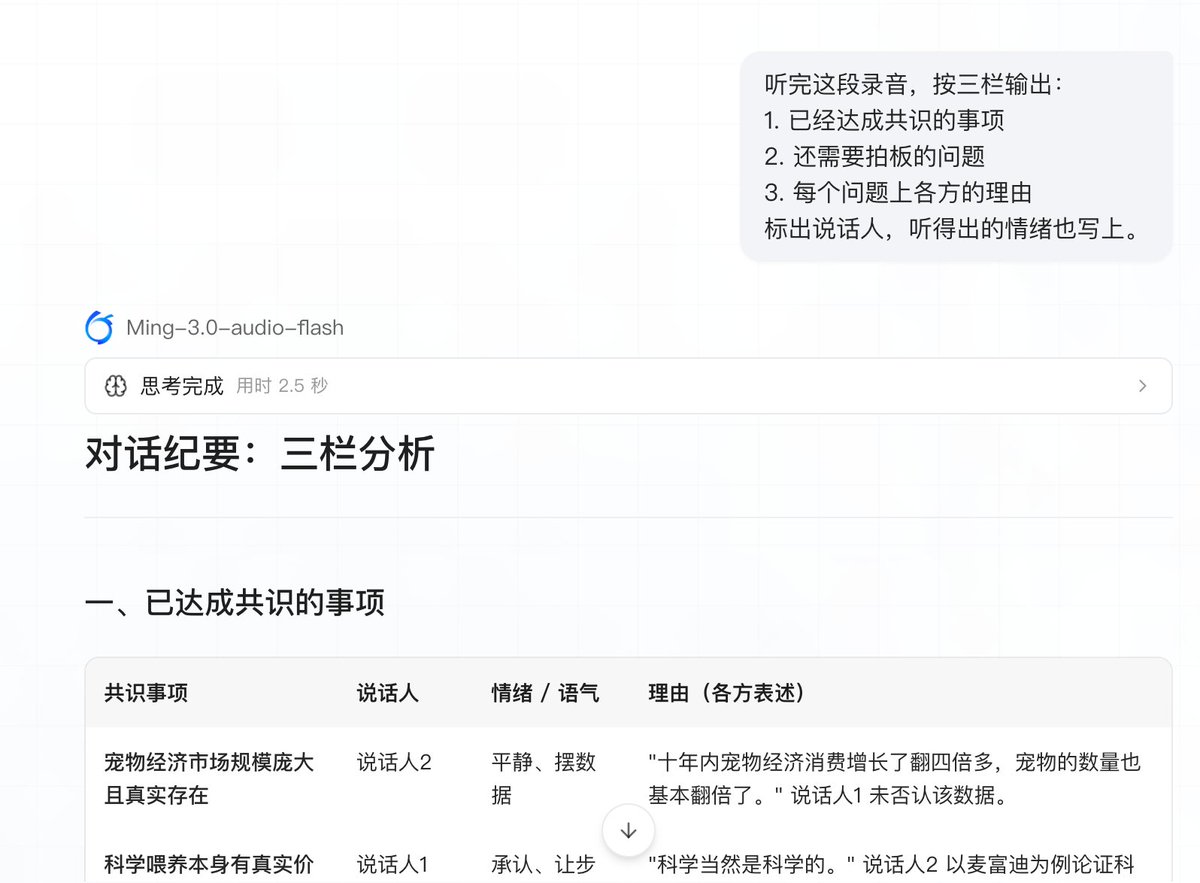
Task: Click the brain icon beside 思考完成
Action: (116, 386)
